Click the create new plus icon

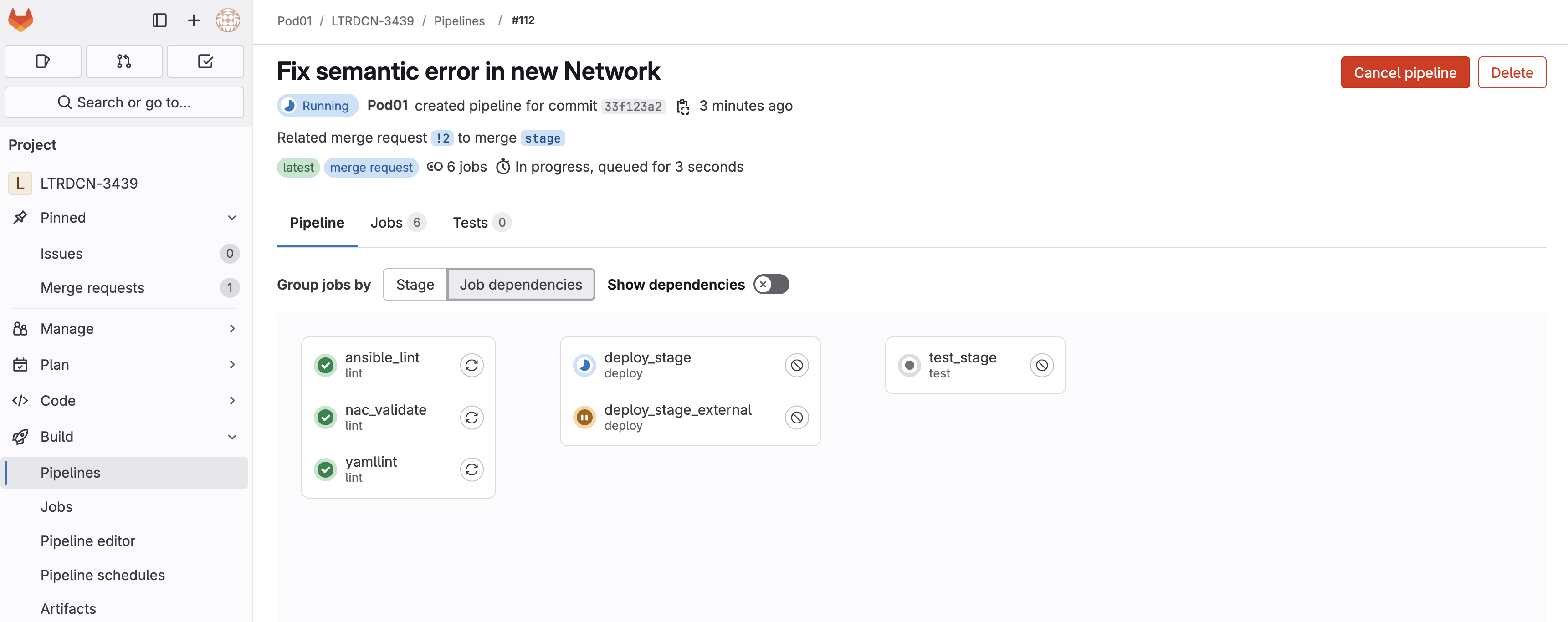coord(194,20)
